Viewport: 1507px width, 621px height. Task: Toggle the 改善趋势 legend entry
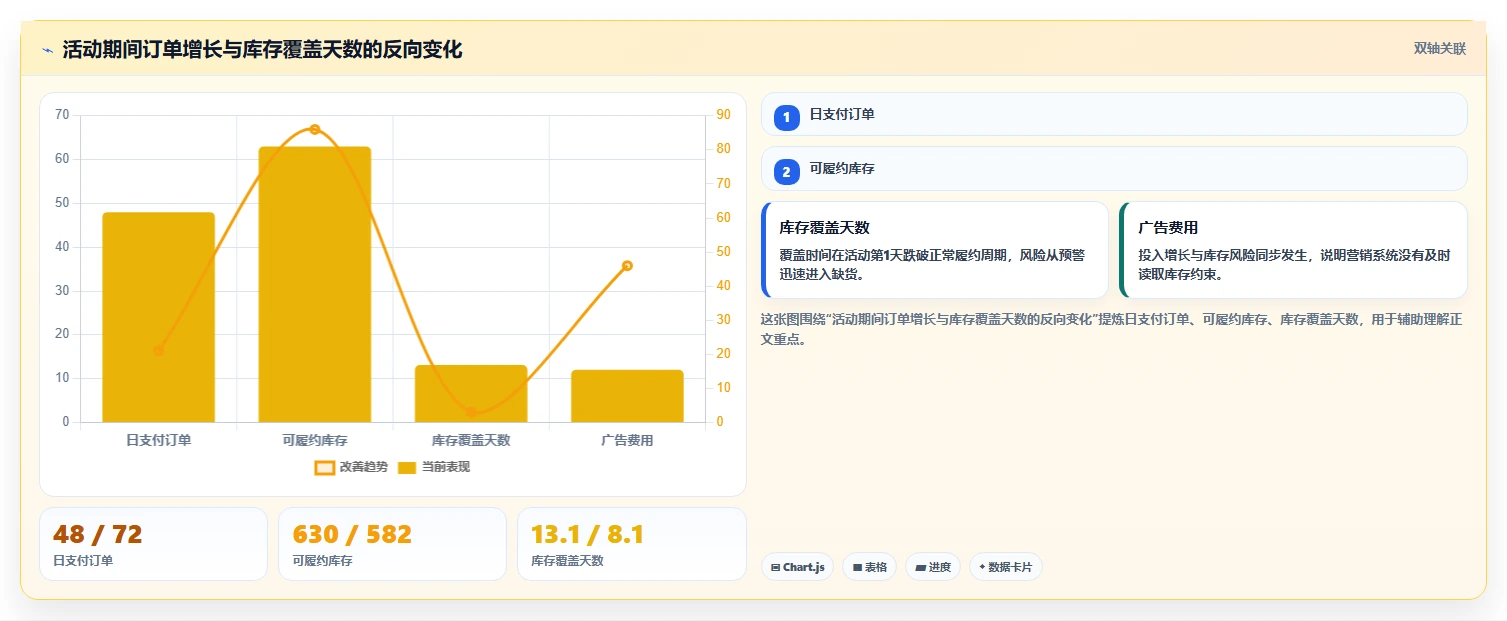351,467
